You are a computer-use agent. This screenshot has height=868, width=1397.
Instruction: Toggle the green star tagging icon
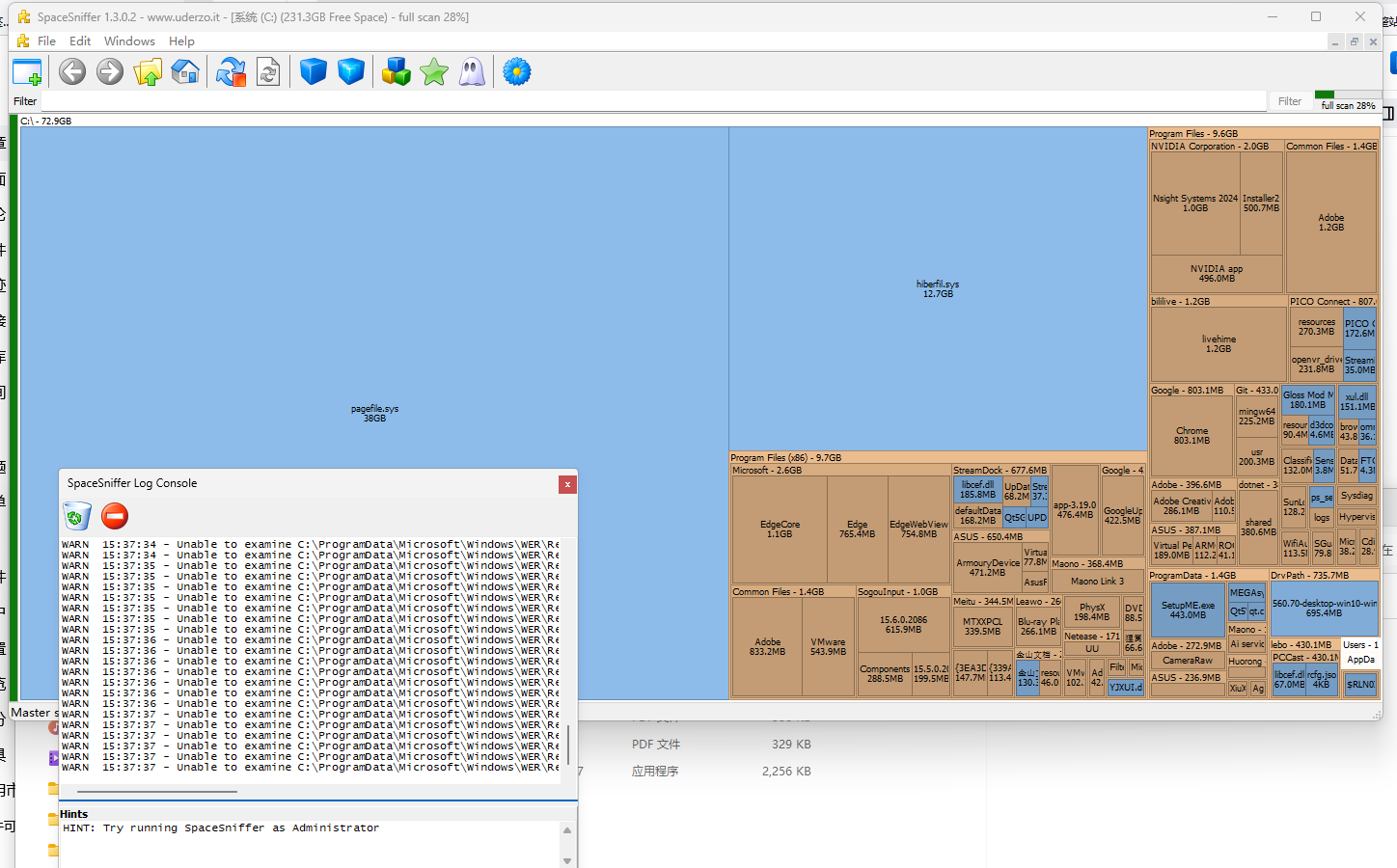point(434,72)
